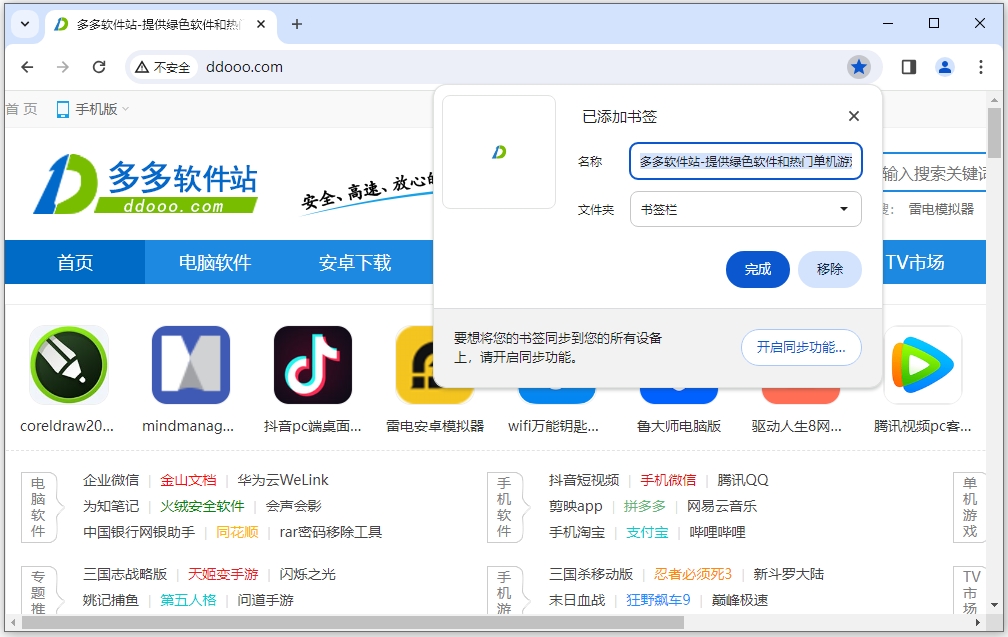Click the 完成 button
Screen dimensions: 1008x637
click(758, 269)
